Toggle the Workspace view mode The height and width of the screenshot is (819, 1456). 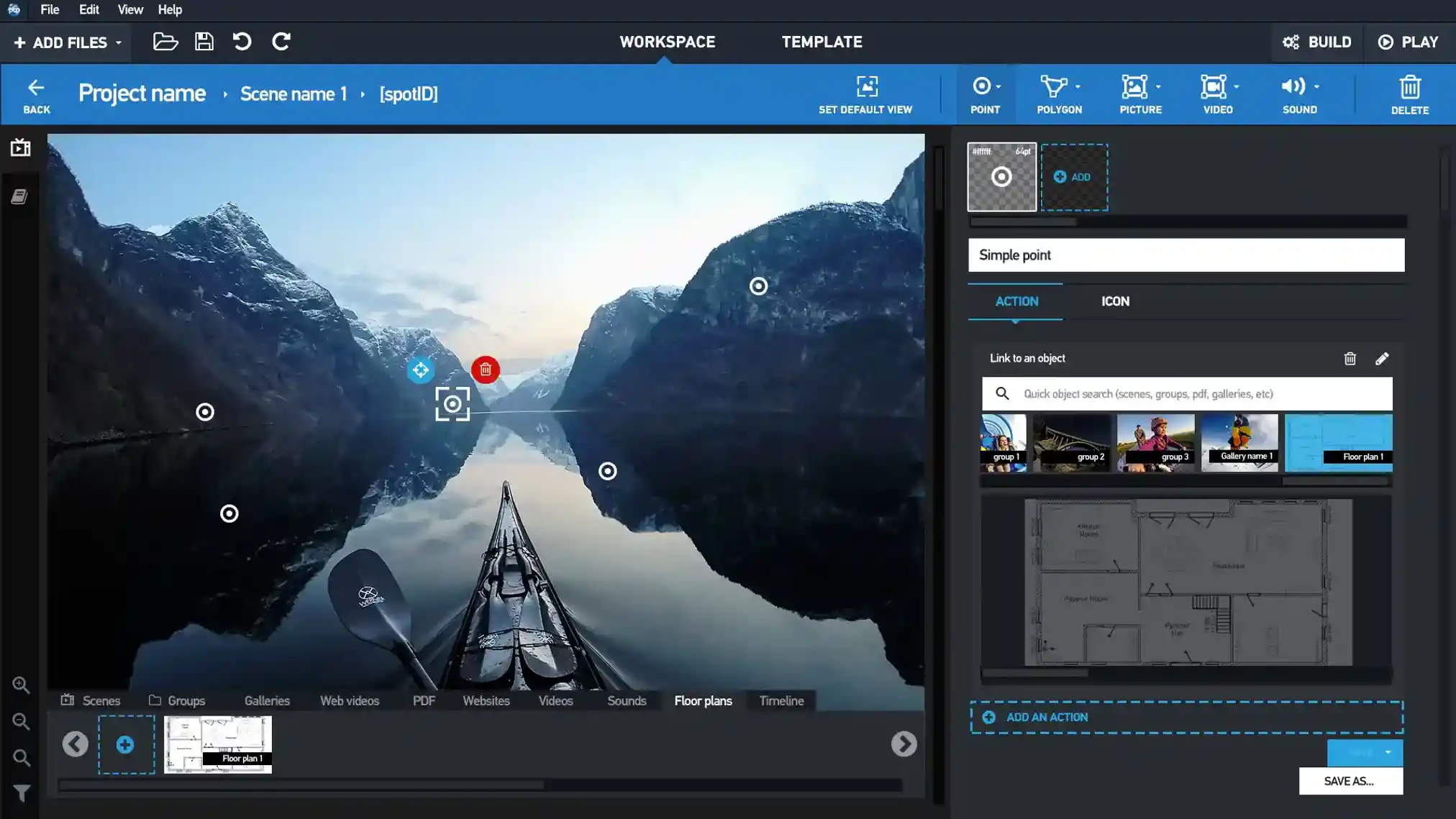pyautogui.click(x=667, y=42)
